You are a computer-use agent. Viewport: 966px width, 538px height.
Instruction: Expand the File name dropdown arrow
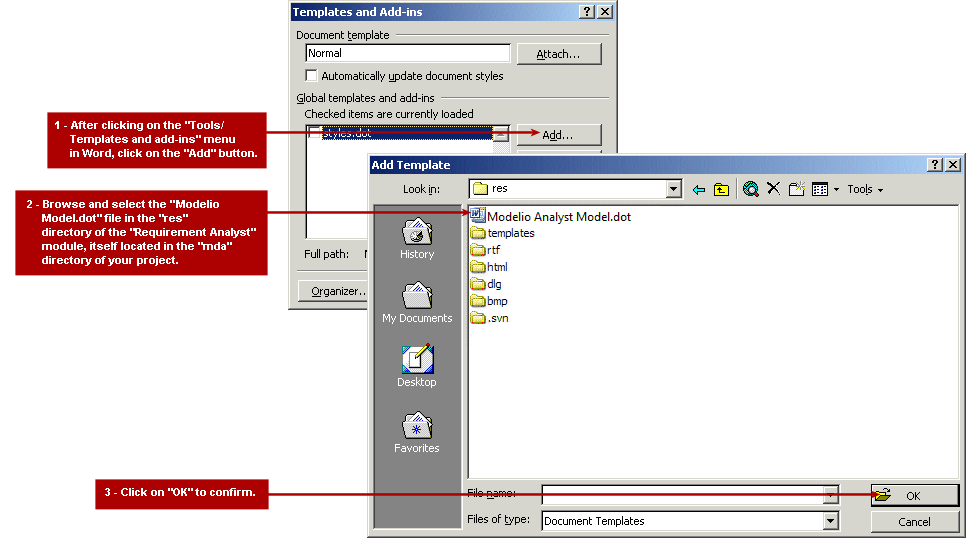pyautogui.click(x=830, y=494)
